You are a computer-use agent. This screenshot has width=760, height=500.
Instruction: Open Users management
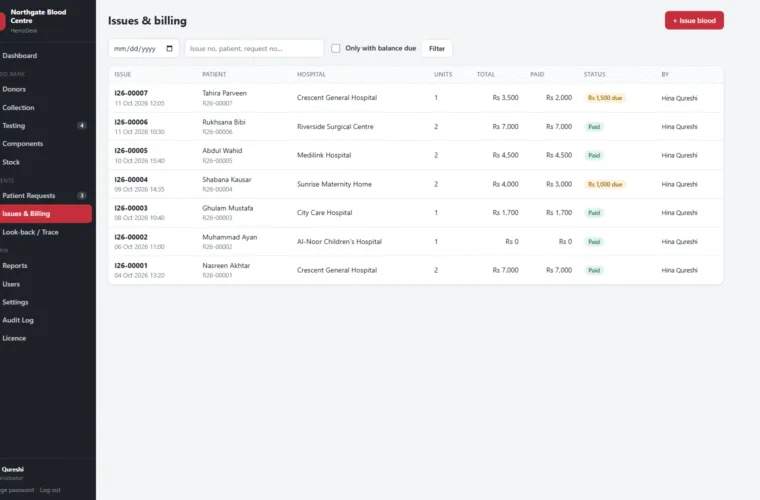(x=11, y=284)
